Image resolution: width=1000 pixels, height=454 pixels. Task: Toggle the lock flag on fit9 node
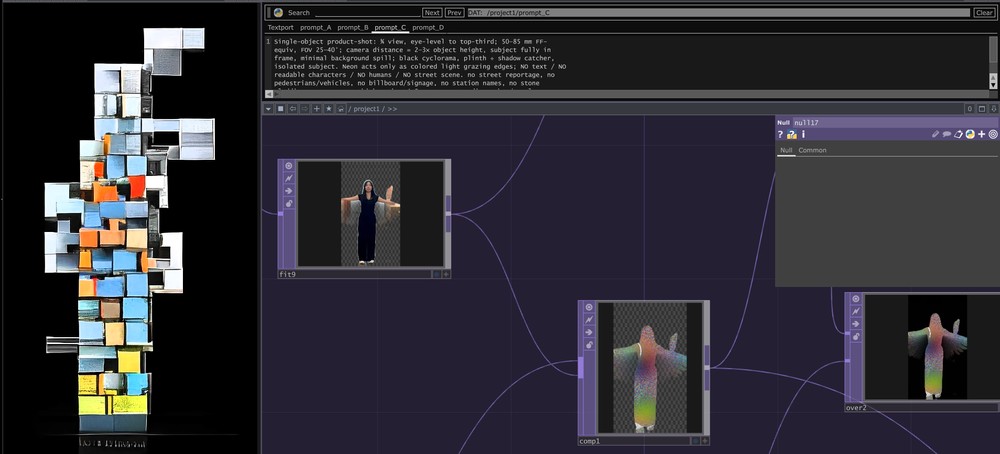coord(289,203)
